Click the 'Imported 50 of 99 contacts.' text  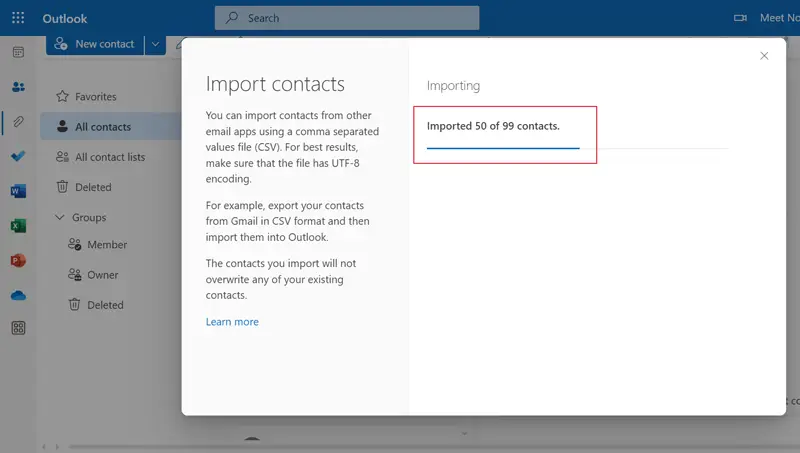[493, 126]
